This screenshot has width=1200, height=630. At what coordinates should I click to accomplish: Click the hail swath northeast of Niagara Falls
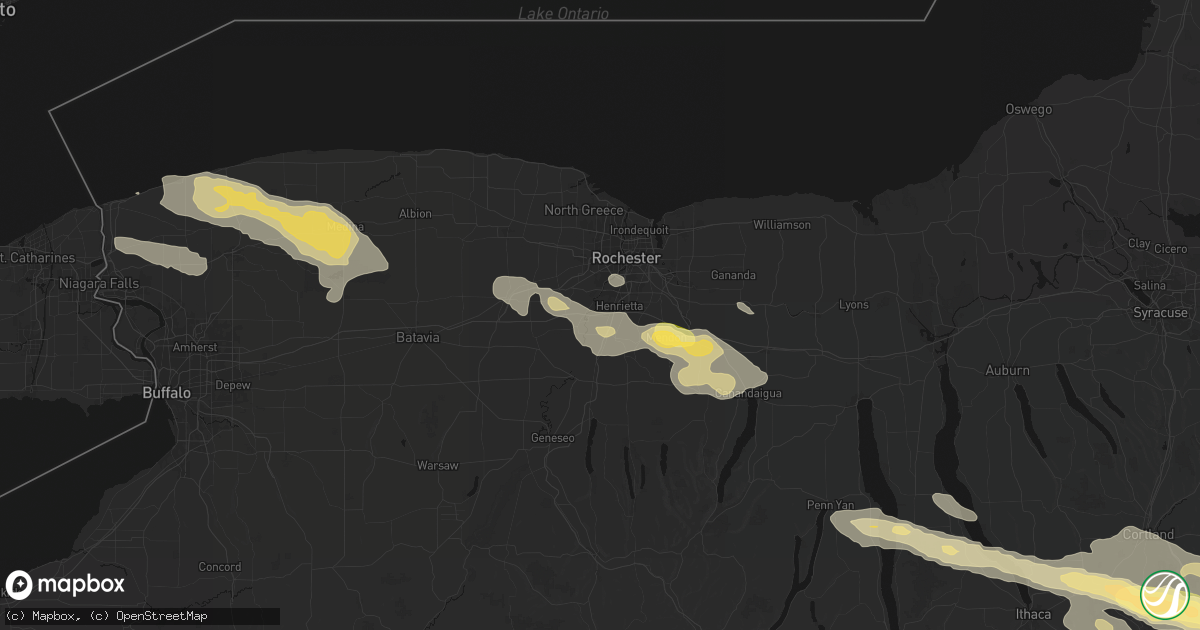click(160, 255)
